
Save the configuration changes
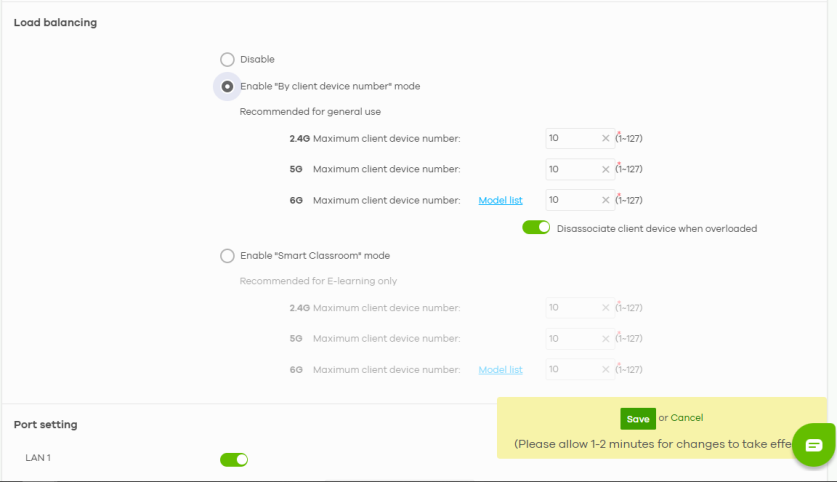(x=637, y=419)
